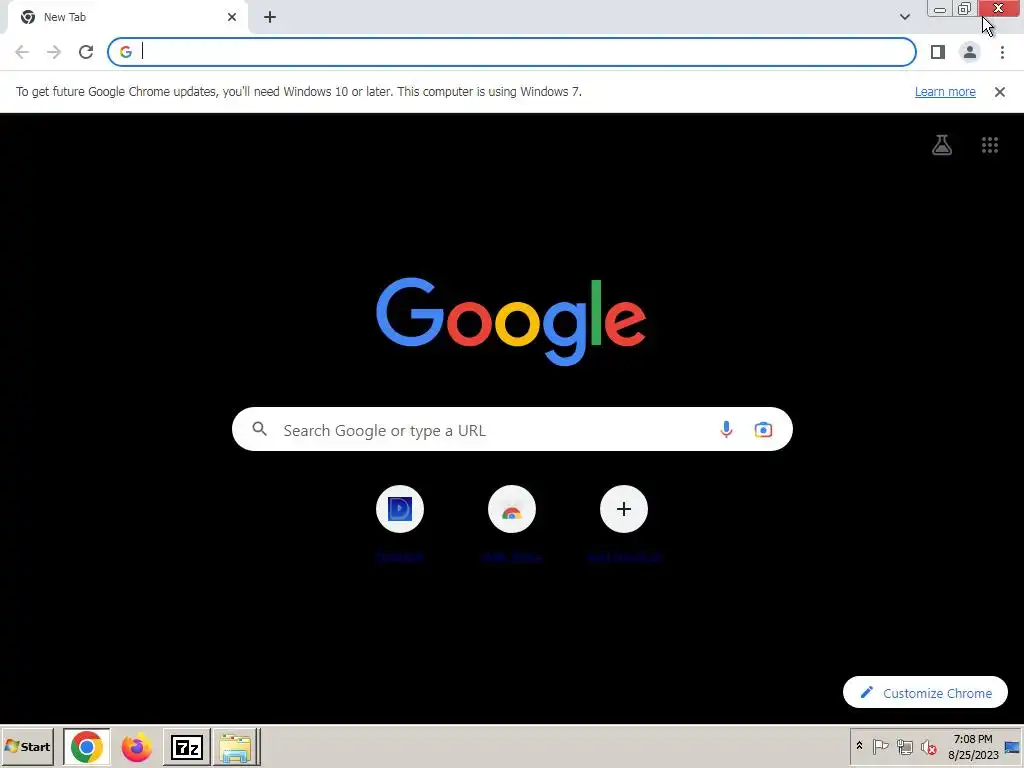This screenshot has width=1024, height=768.
Task: Open the Learn more link
Action: [x=945, y=92]
